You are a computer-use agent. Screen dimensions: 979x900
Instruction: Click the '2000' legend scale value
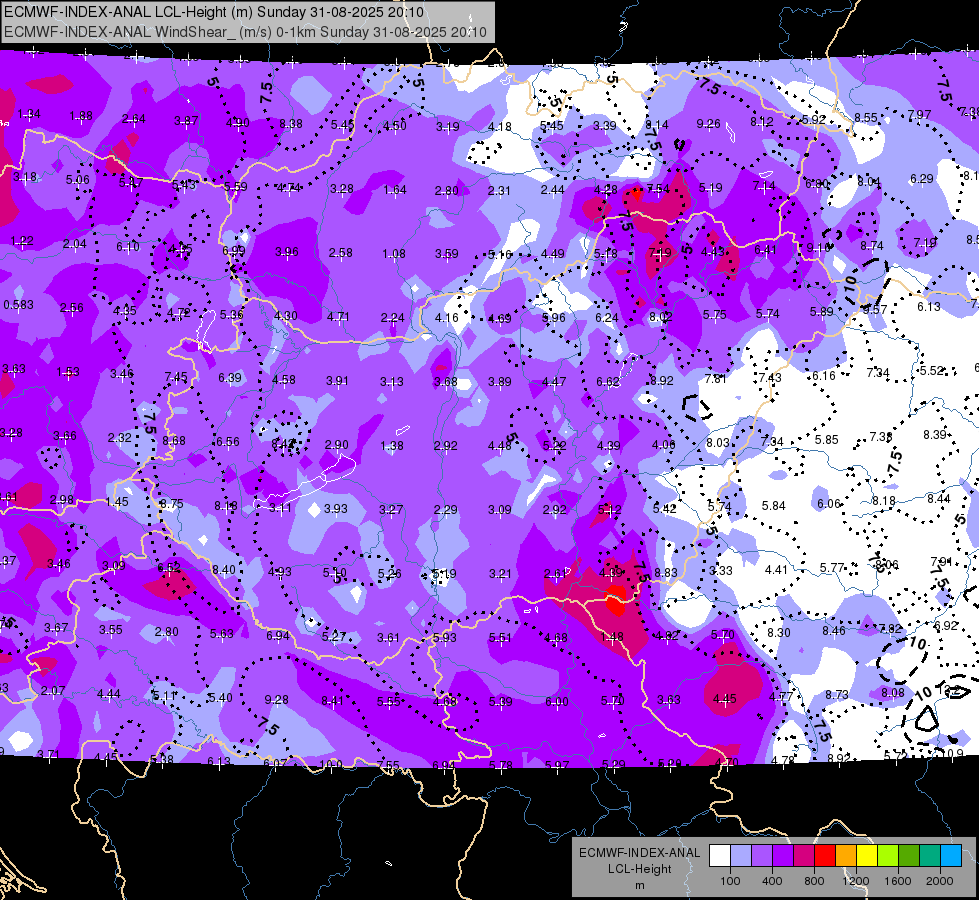click(x=940, y=881)
